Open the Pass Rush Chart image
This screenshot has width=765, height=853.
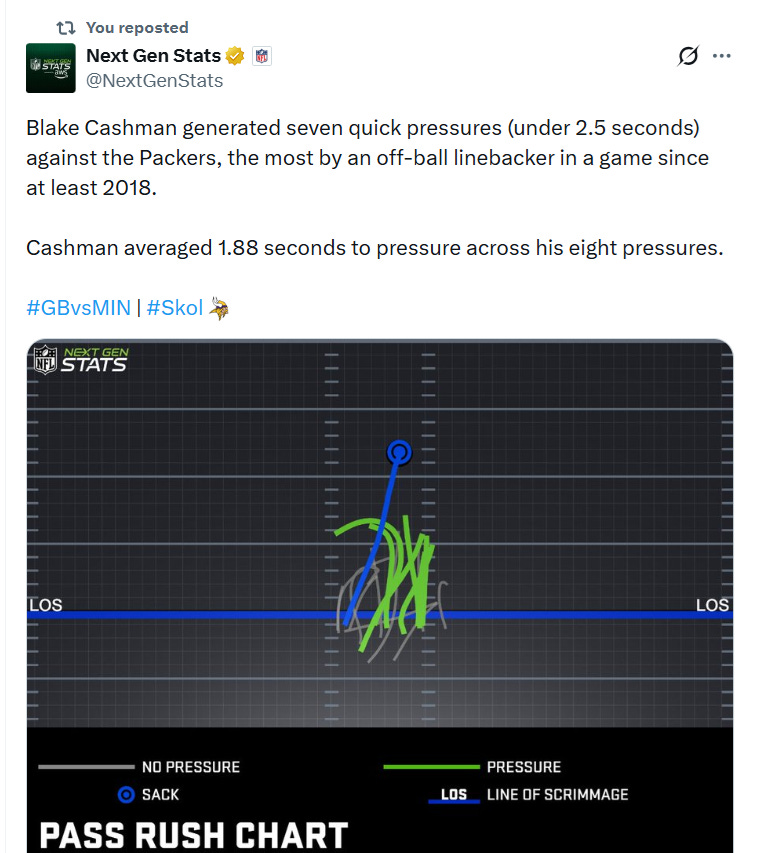point(380,596)
